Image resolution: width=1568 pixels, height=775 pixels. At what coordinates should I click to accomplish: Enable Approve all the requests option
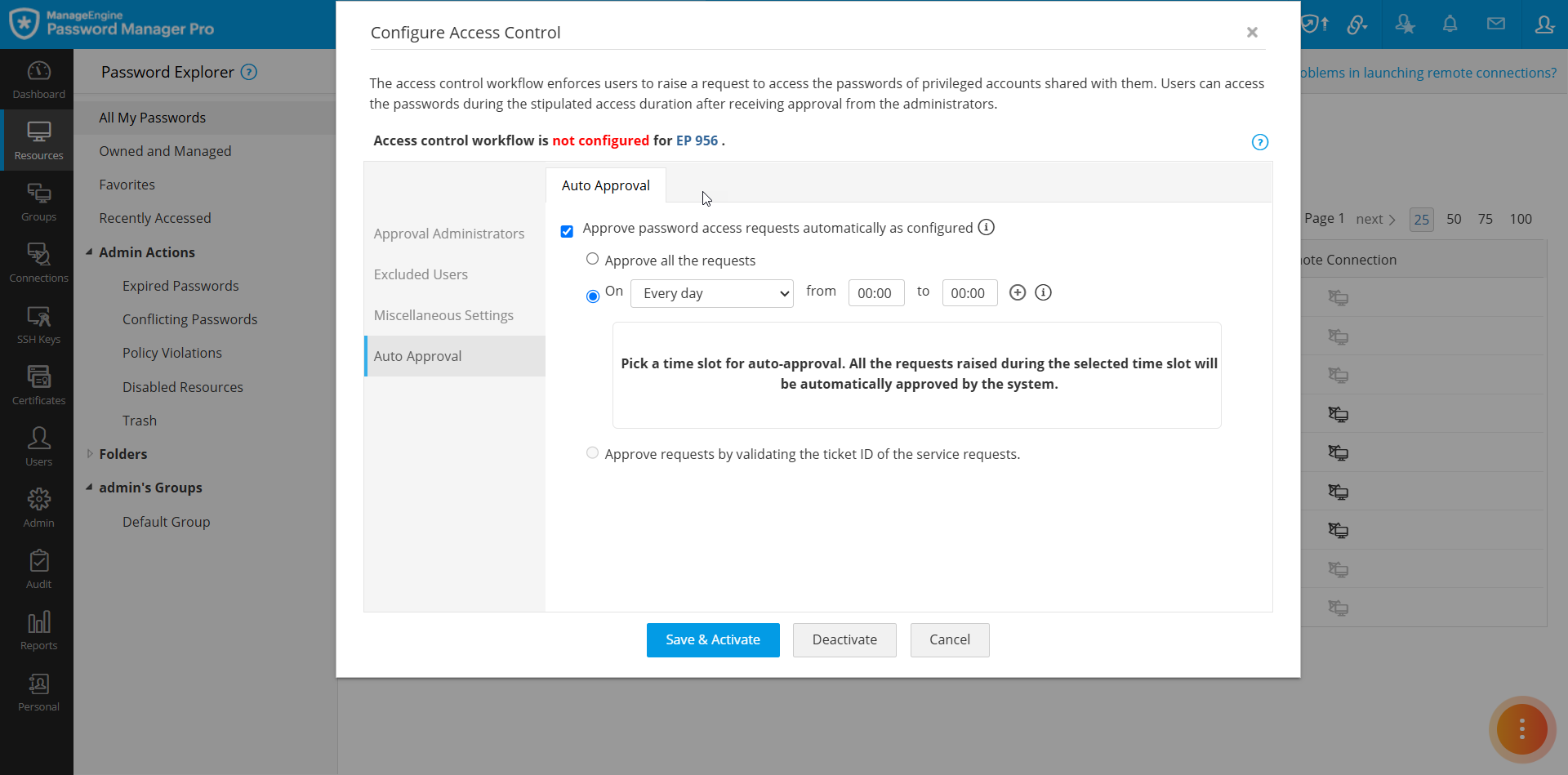593,259
